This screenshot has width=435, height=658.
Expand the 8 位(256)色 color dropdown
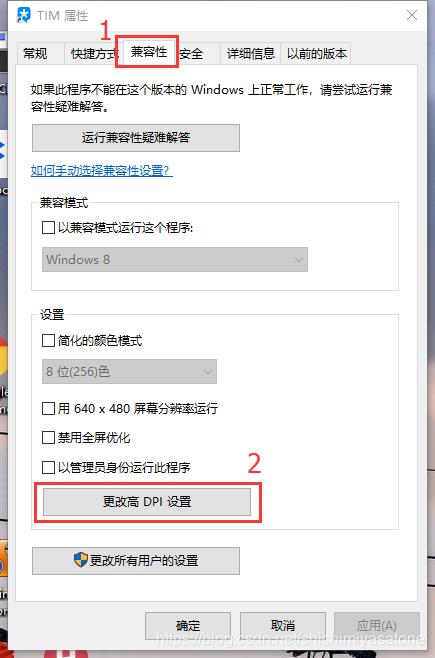129,371
